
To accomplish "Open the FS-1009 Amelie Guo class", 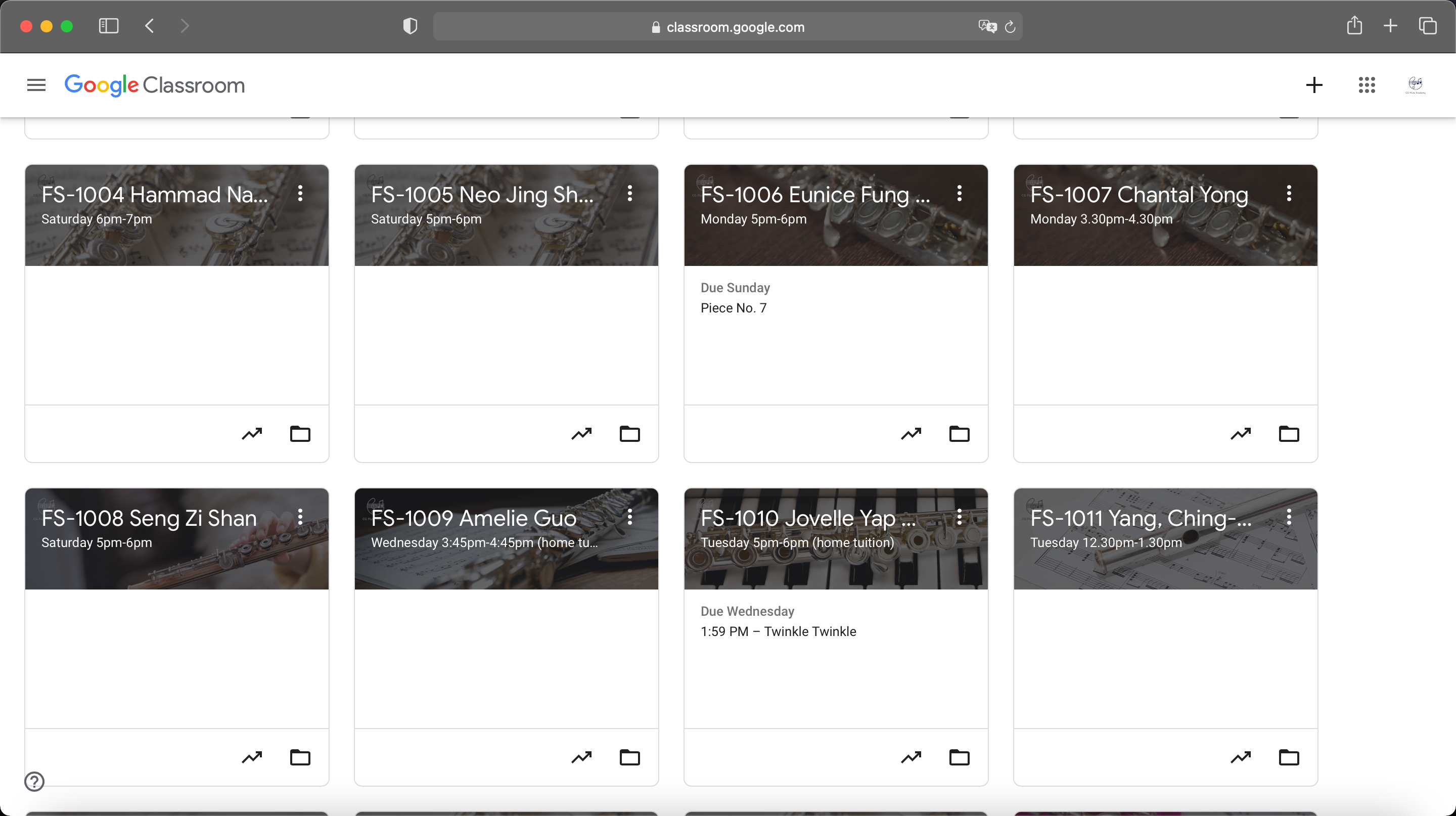I will (474, 518).
